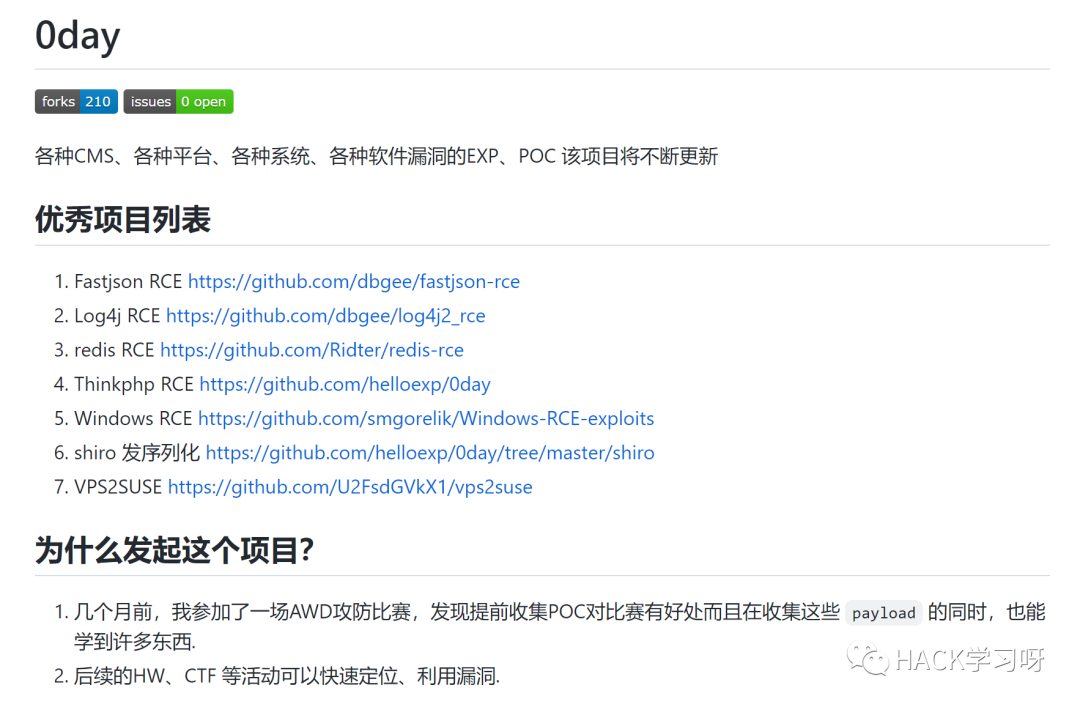
Task: Click the Thinkphp RCE label
Action: click(134, 384)
